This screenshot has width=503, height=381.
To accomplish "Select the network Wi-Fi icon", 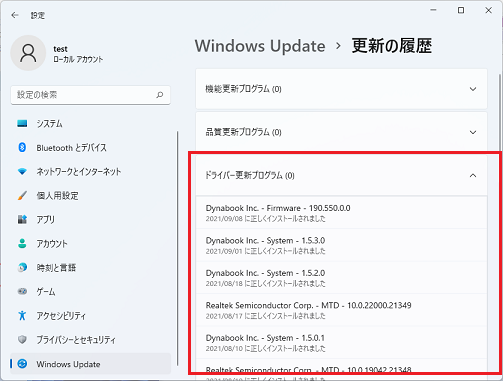I will click(22, 172).
